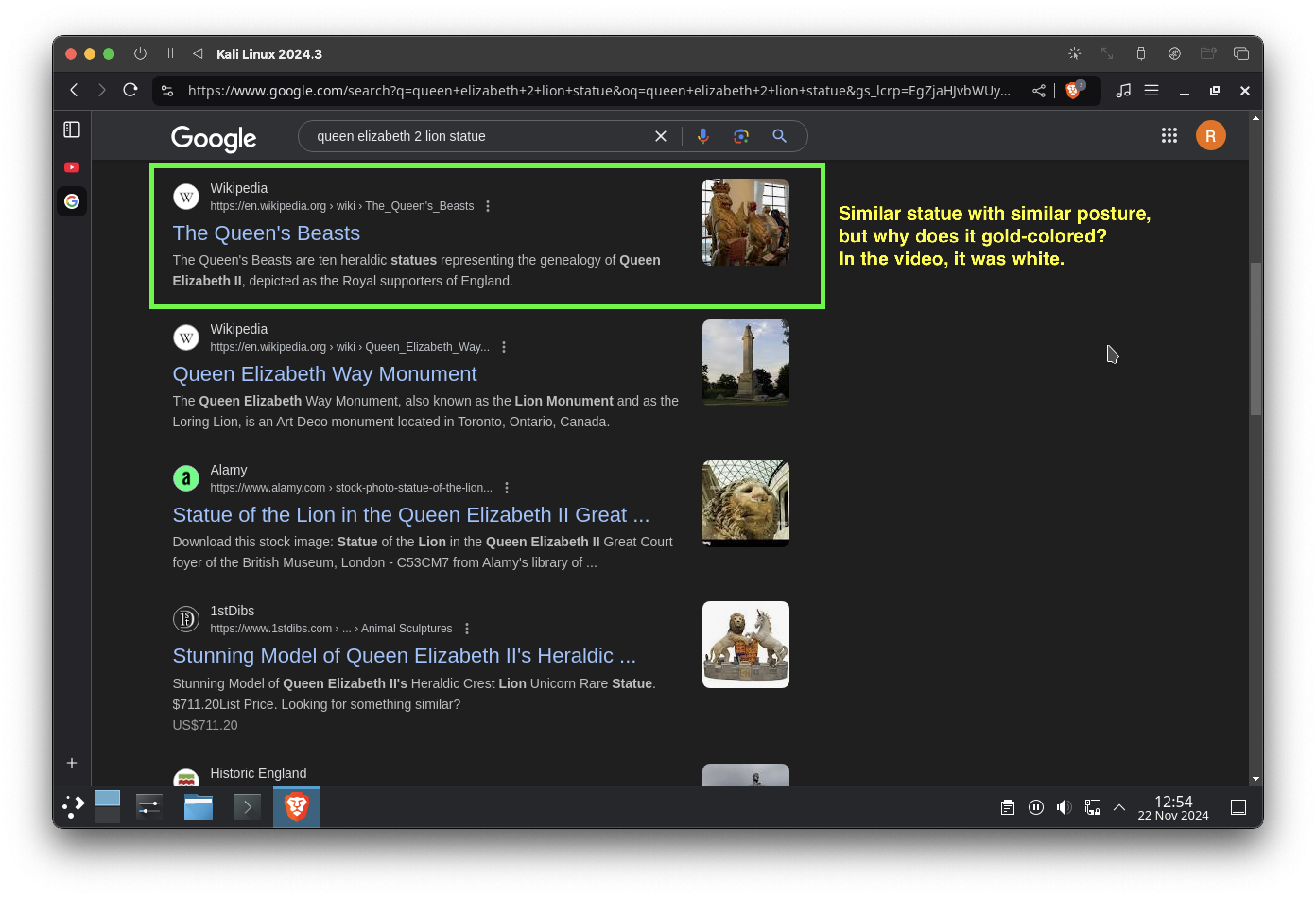1316x898 pixels.
Task: Open Alamy Statue of the Lion result
Action: click(x=411, y=515)
